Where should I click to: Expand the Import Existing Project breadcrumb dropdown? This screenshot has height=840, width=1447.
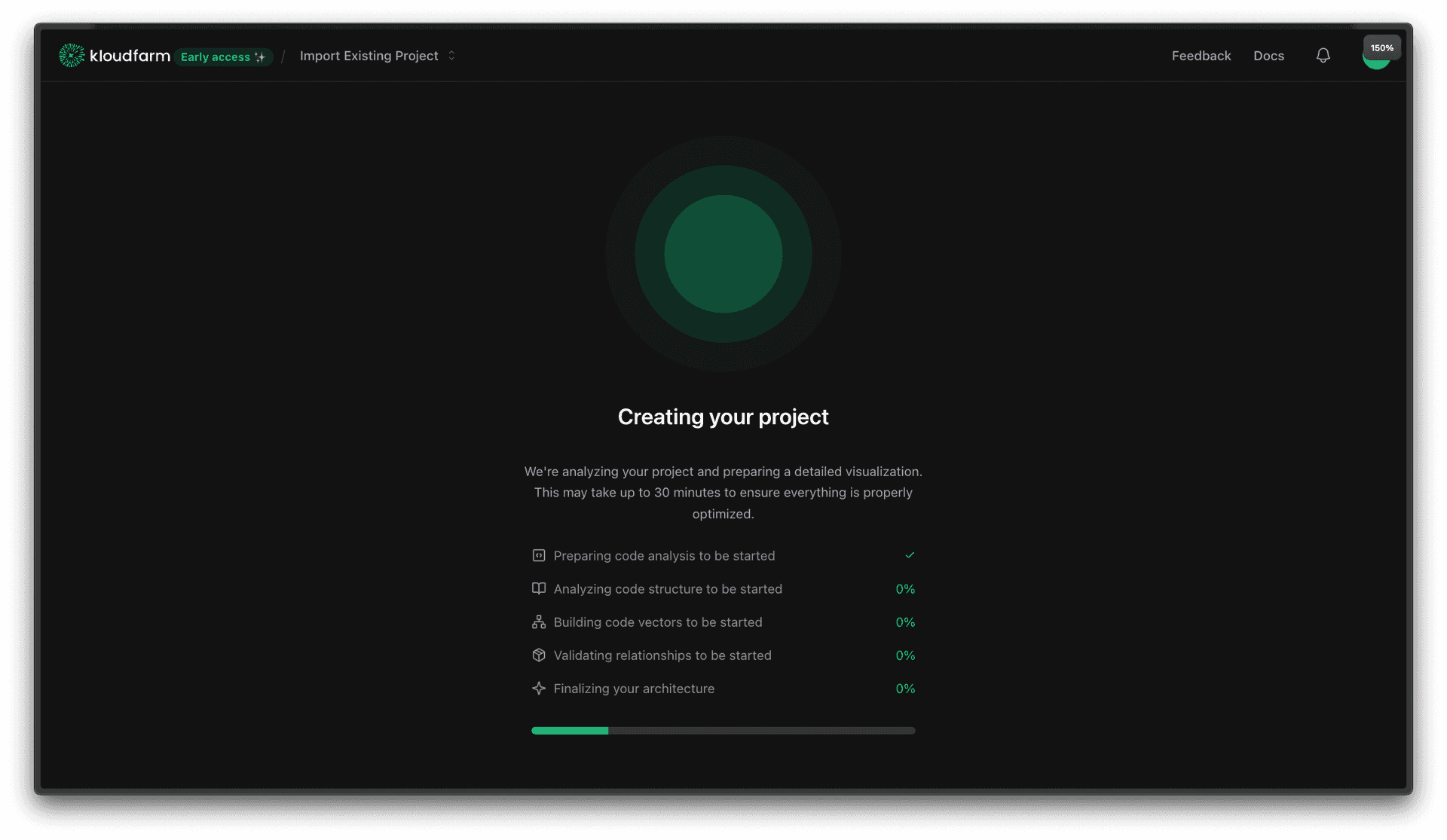click(451, 55)
